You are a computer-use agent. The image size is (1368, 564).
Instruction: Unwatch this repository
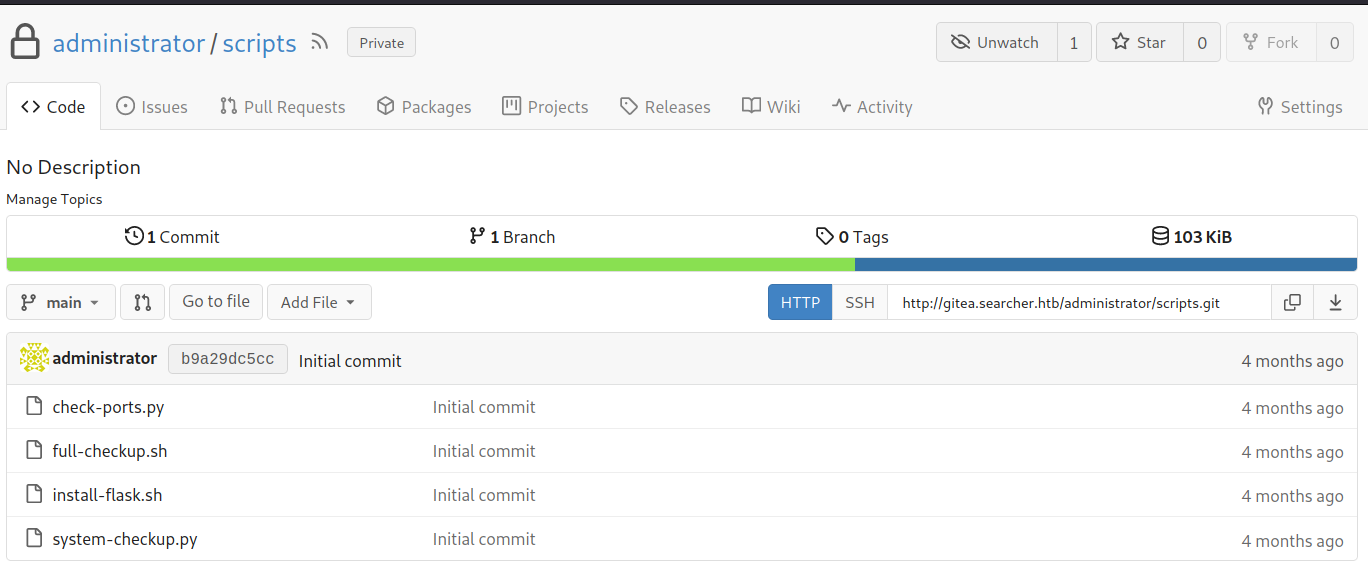pos(996,42)
